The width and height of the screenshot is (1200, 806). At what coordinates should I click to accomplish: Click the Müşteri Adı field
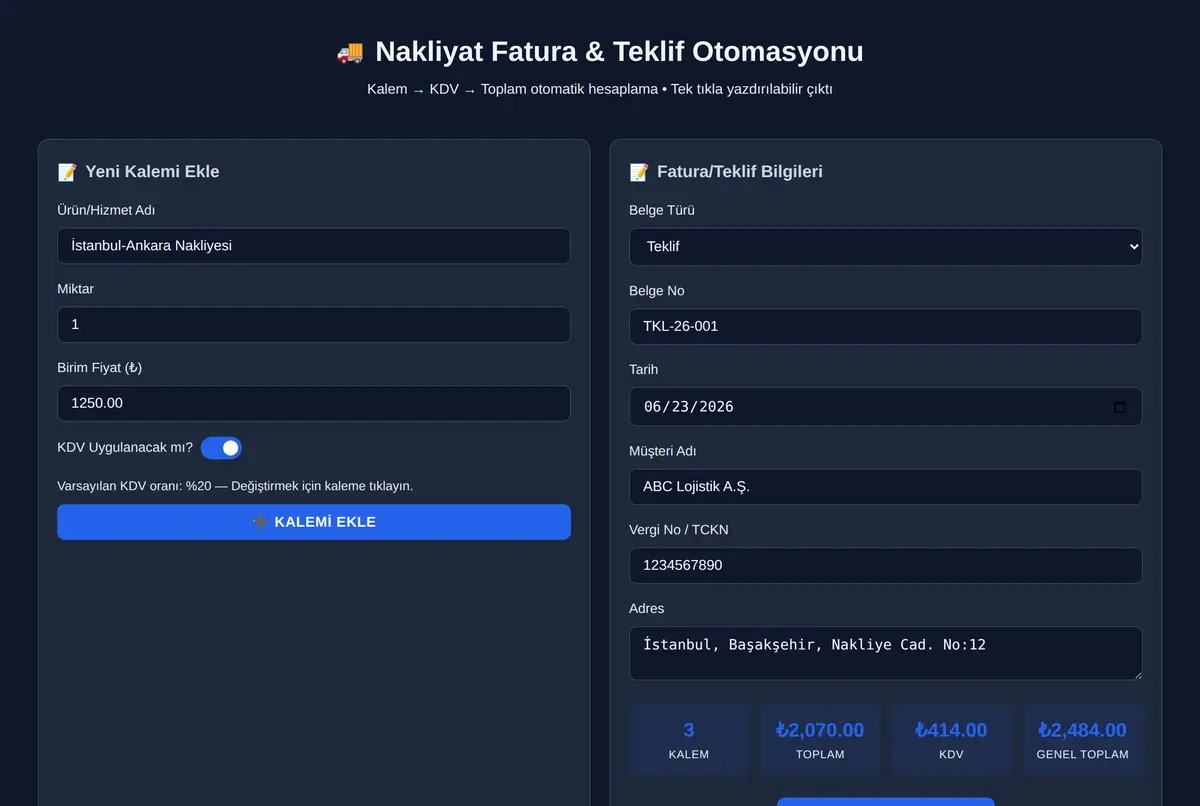tap(885, 487)
